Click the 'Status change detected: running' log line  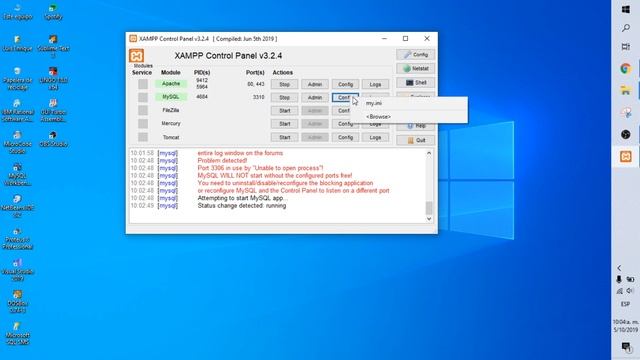point(242,206)
